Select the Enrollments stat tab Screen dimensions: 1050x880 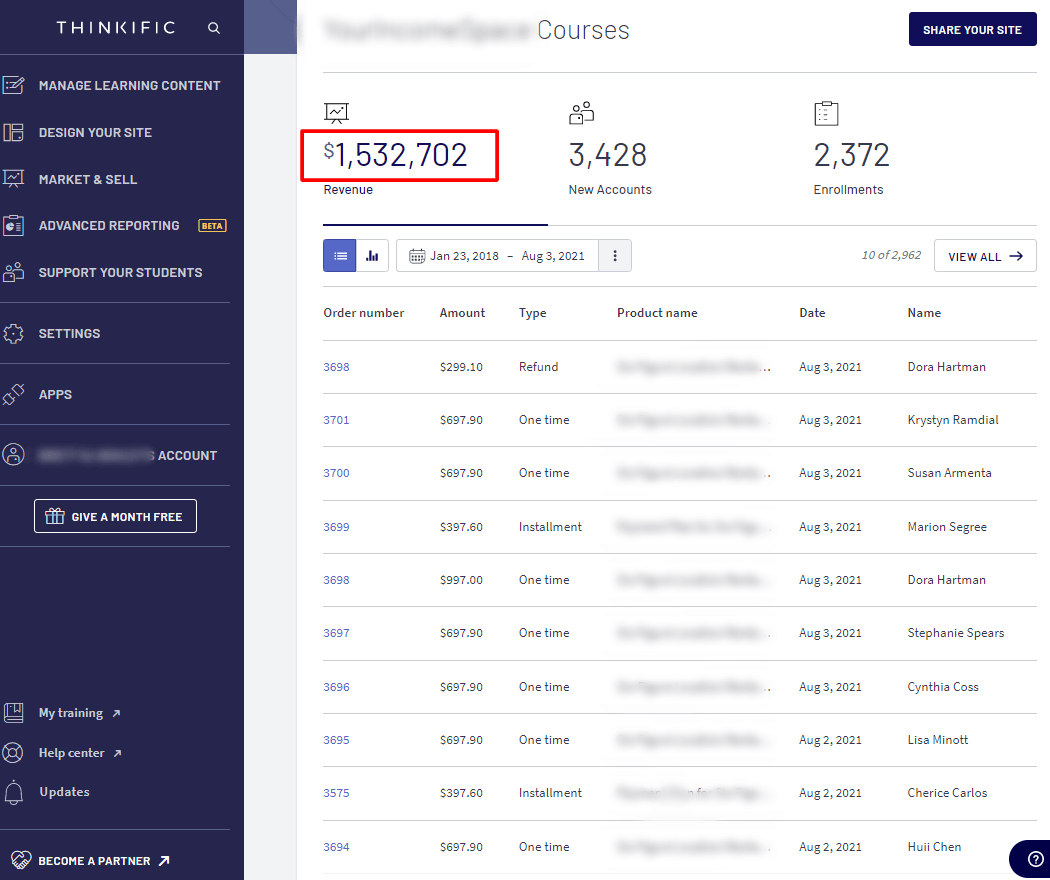pos(851,155)
